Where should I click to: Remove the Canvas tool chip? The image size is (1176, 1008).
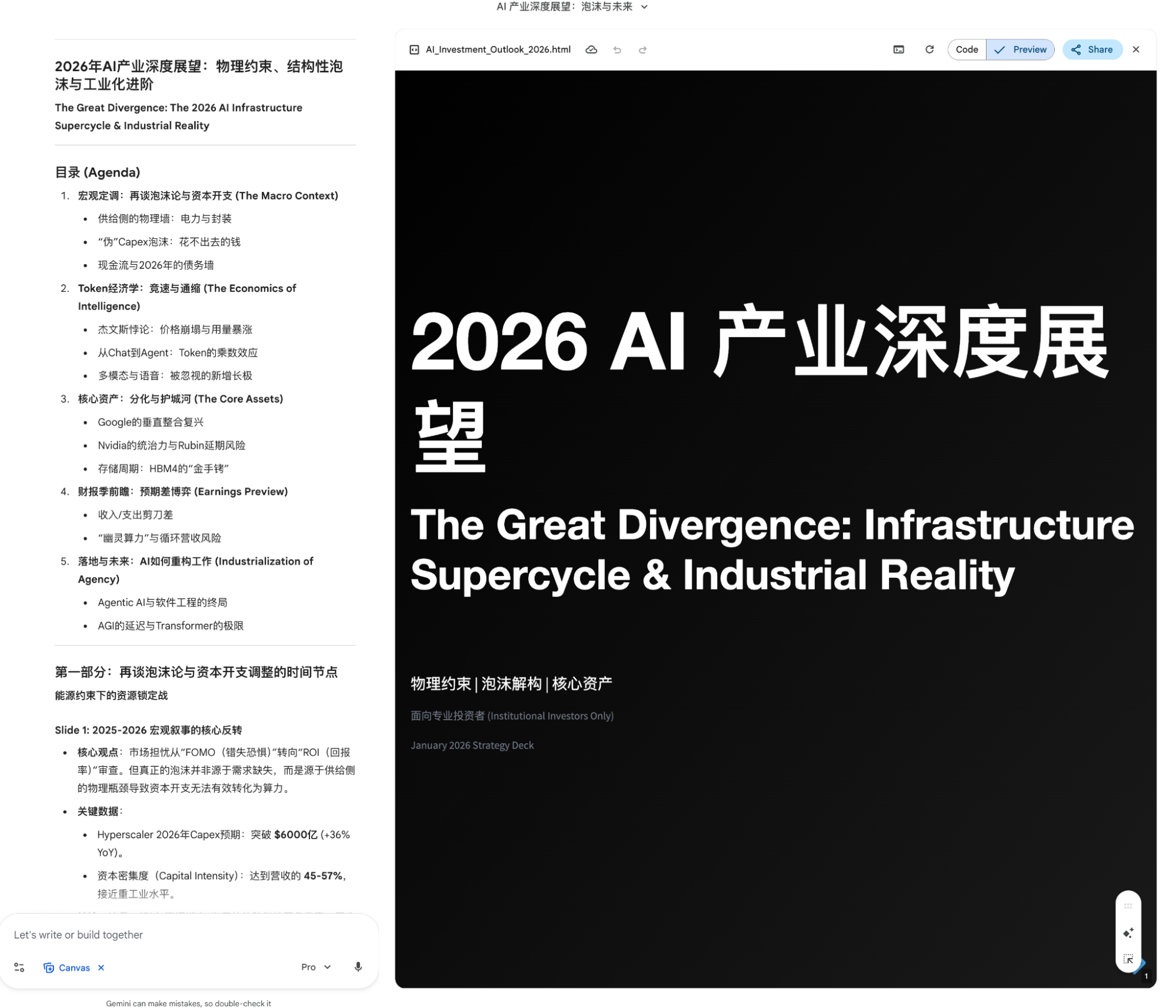tap(101, 967)
